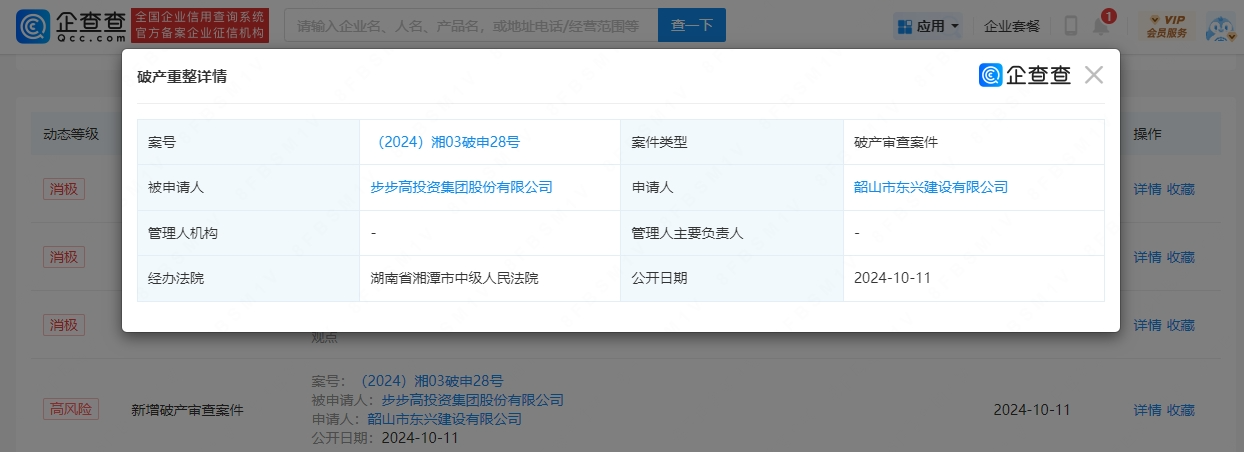Click the 企查查 logo inside the dialog header
This screenshot has width=1244, height=452.
1025,75
